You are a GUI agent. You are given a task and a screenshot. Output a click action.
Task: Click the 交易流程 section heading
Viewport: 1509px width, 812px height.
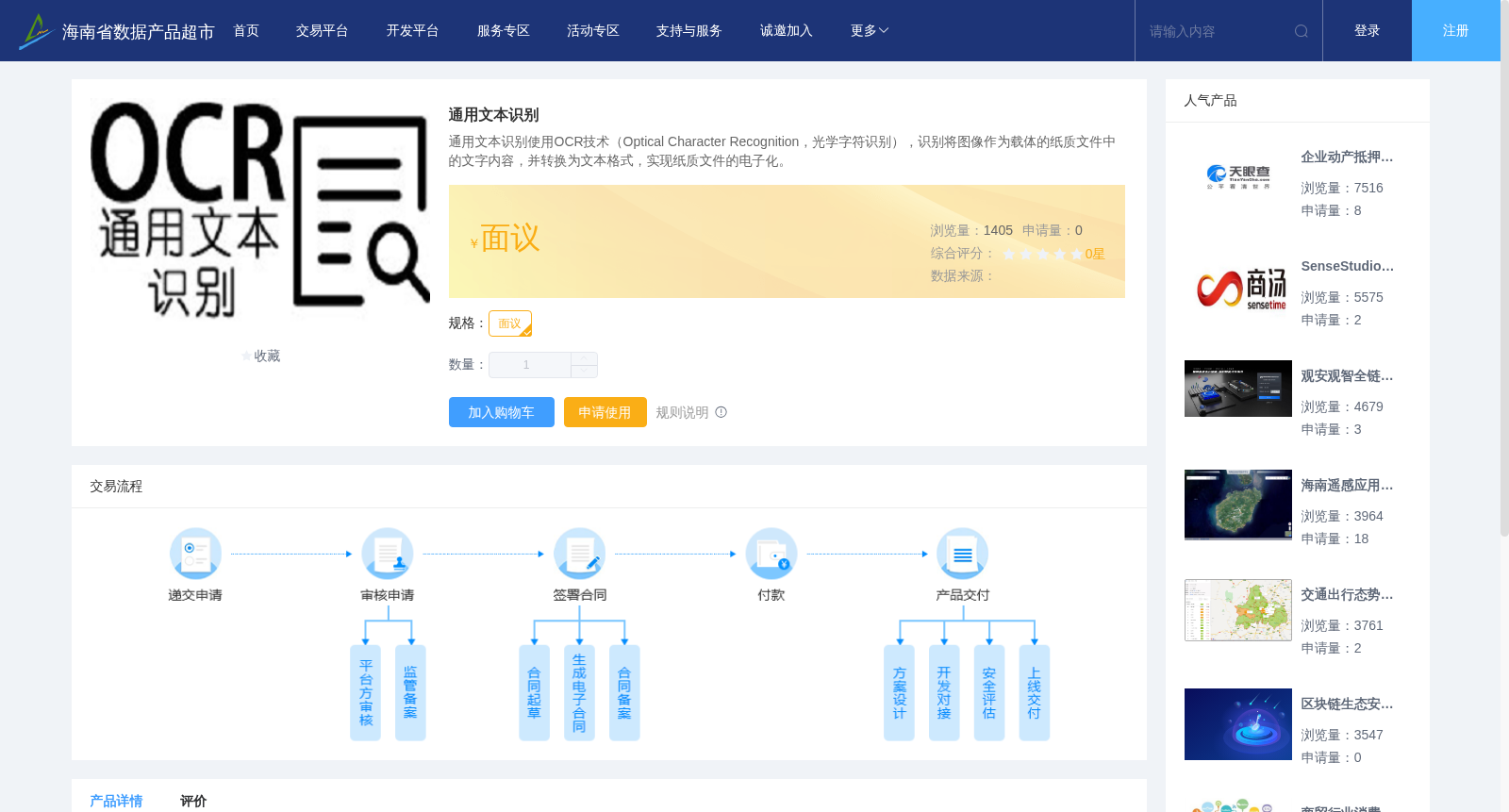[x=116, y=487]
